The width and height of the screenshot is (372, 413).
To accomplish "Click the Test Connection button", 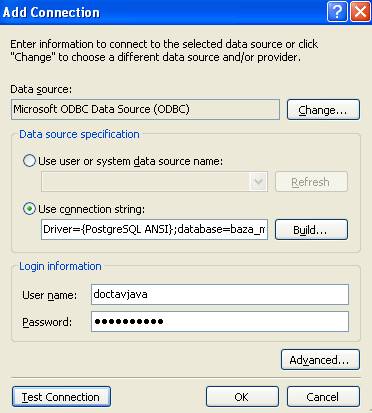I will [61, 397].
